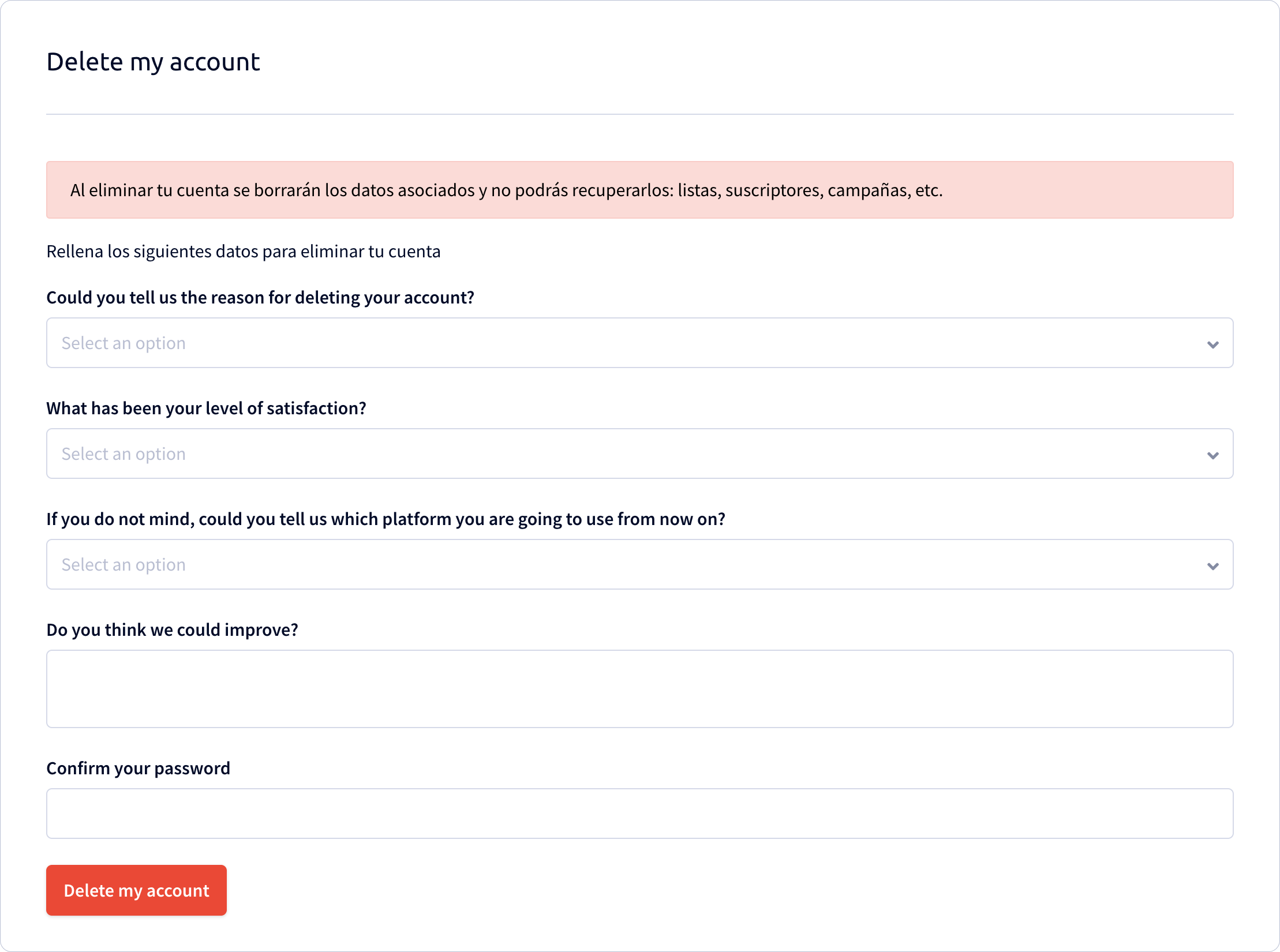Open the reason for deleting your account dropdown

tap(639, 343)
